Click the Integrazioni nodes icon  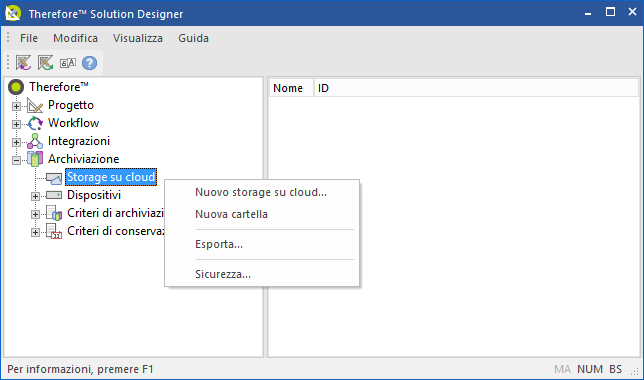35,141
